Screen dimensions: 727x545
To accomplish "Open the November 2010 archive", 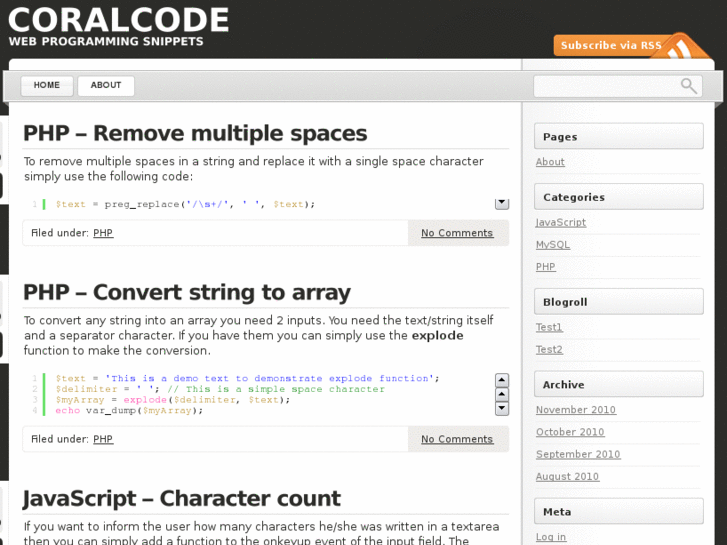I will pos(576,410).
